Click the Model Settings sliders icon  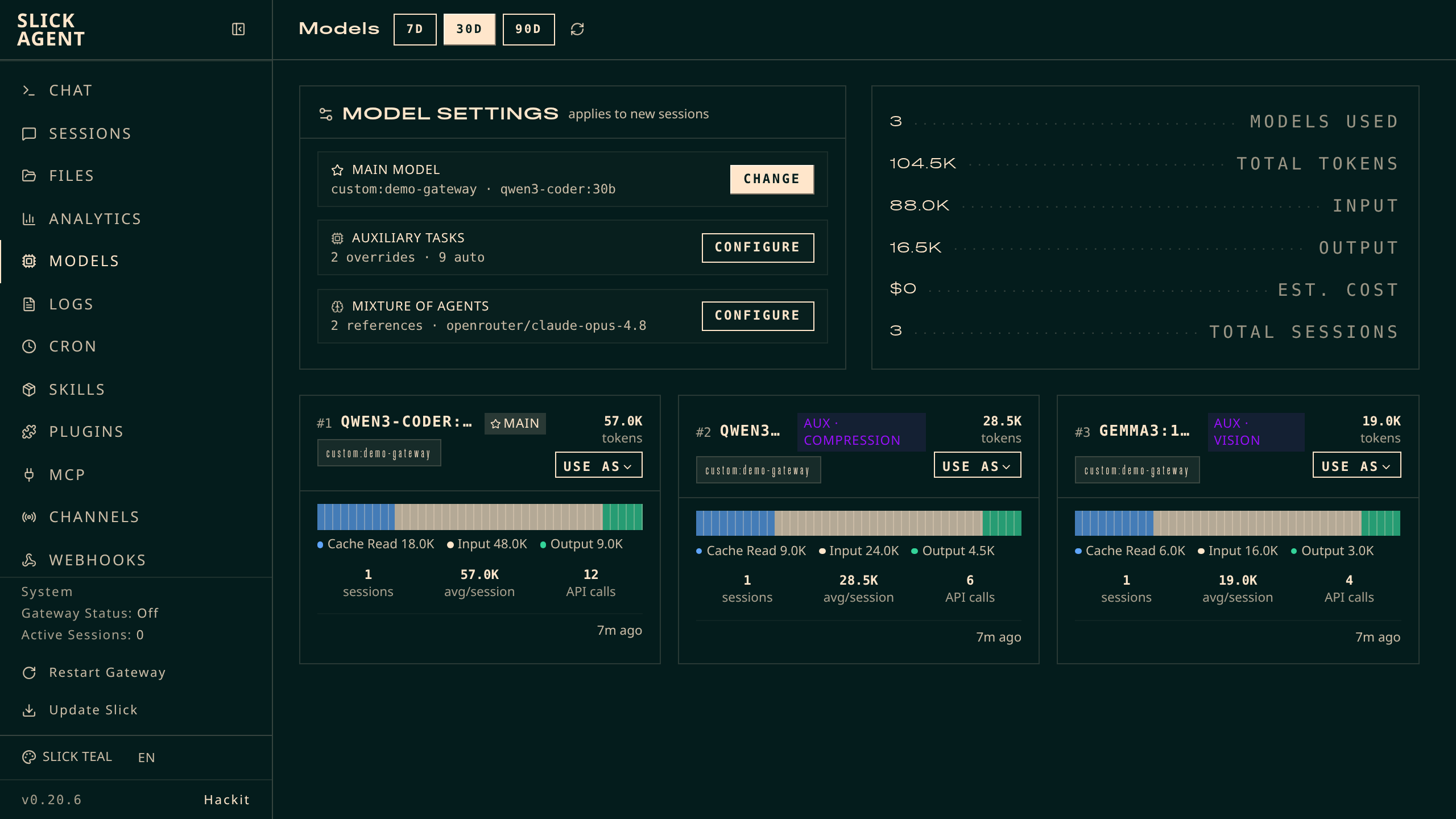pyautogui.click(x=326, y=114)
